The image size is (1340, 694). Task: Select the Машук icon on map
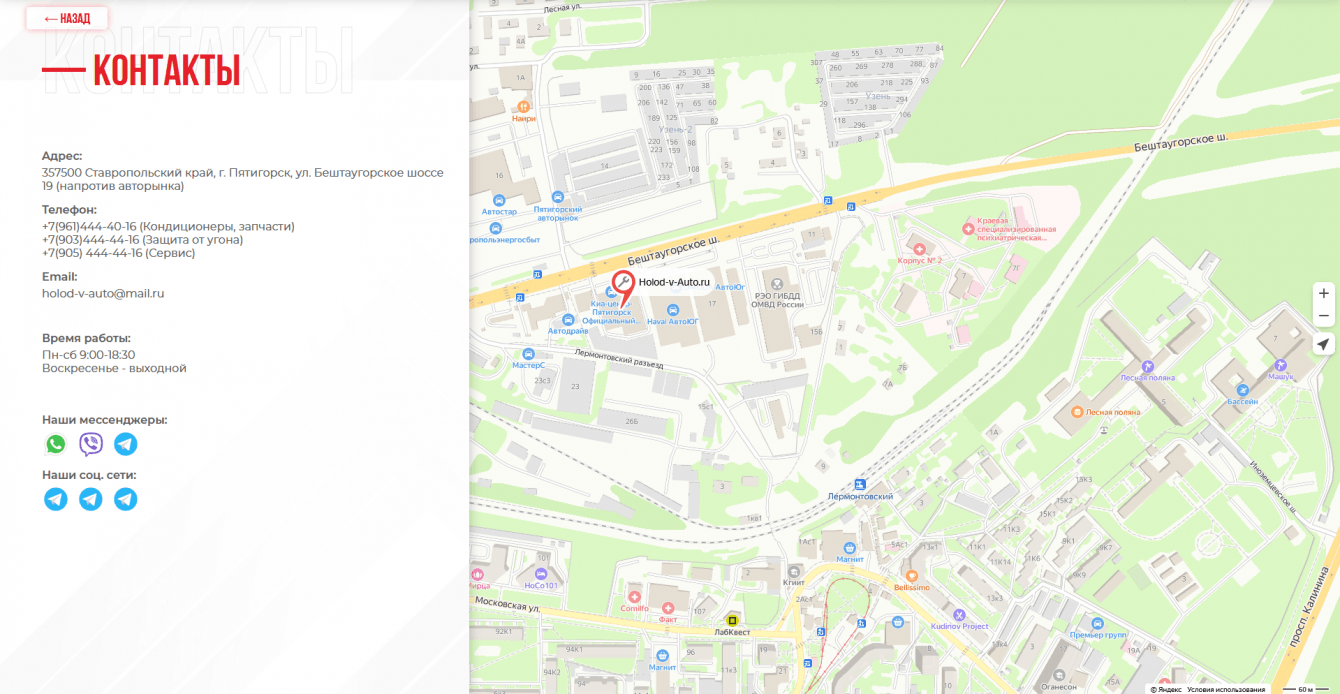(x=1281, y=365)
